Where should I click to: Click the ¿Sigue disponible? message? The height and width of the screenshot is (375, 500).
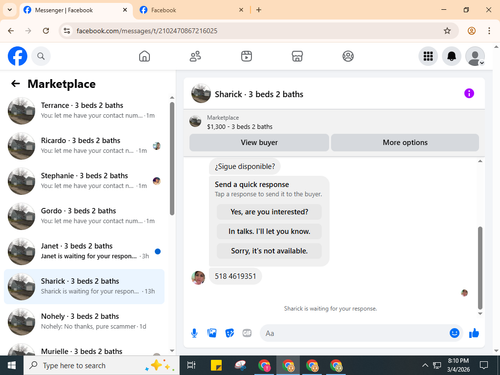pyautogui.click(x=245, y=166)
